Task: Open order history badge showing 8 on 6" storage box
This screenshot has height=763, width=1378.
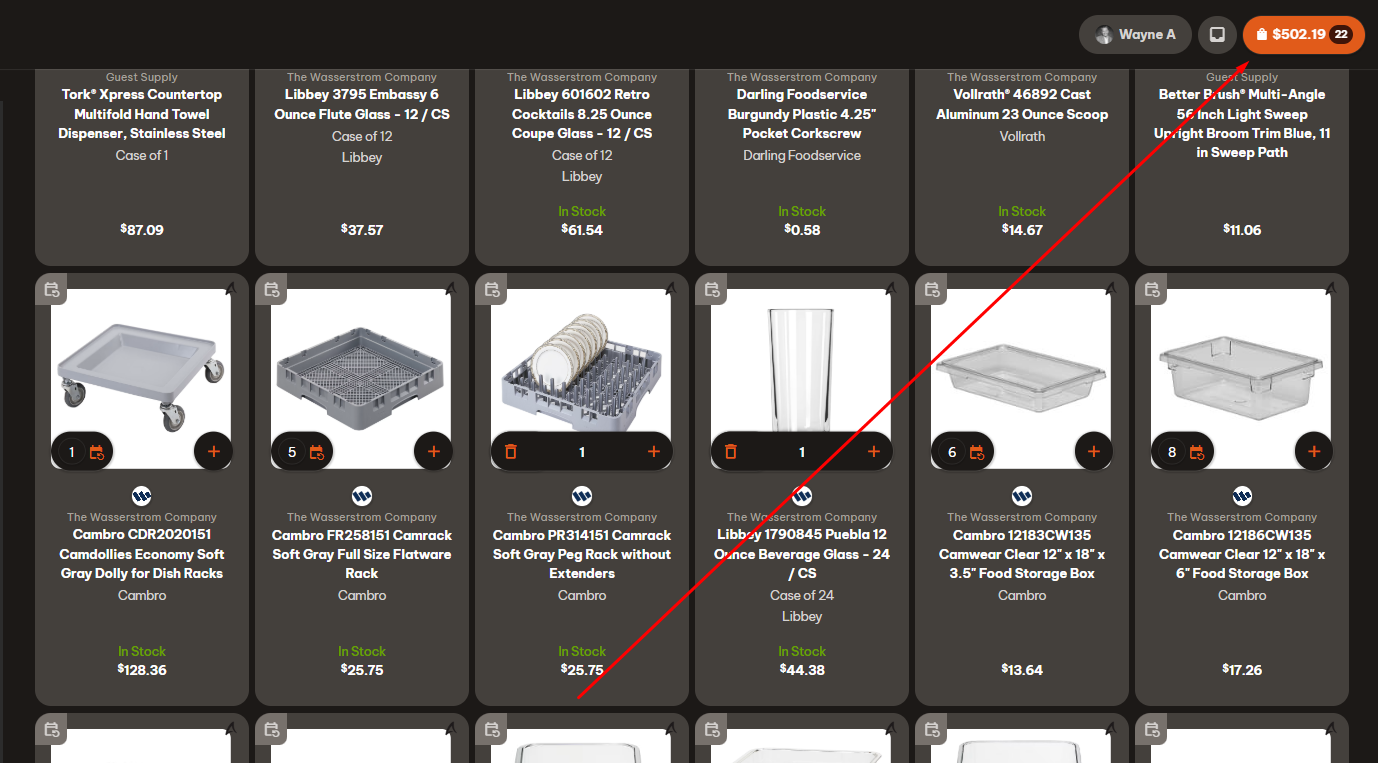Action: pos(1182,452)
